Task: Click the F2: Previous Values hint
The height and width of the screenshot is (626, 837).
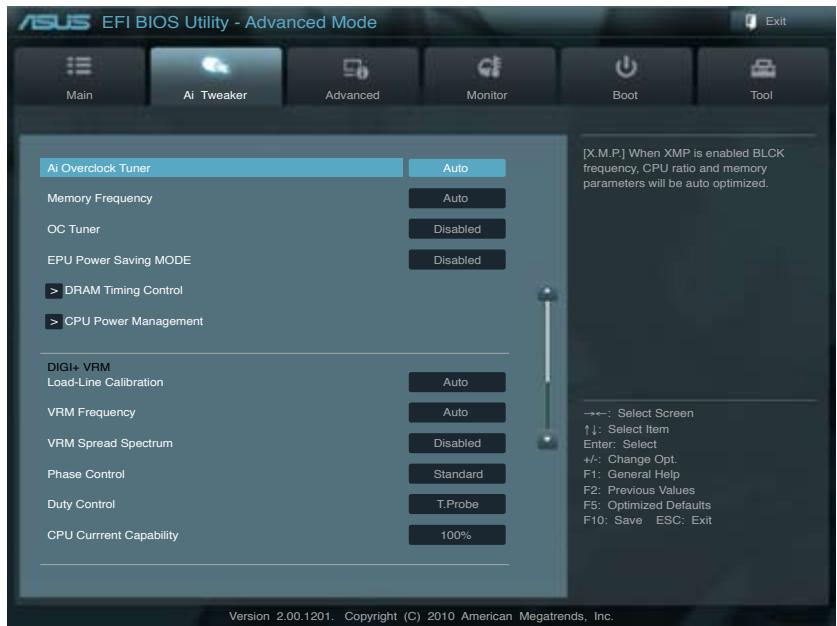Action: tap(639, 490)
